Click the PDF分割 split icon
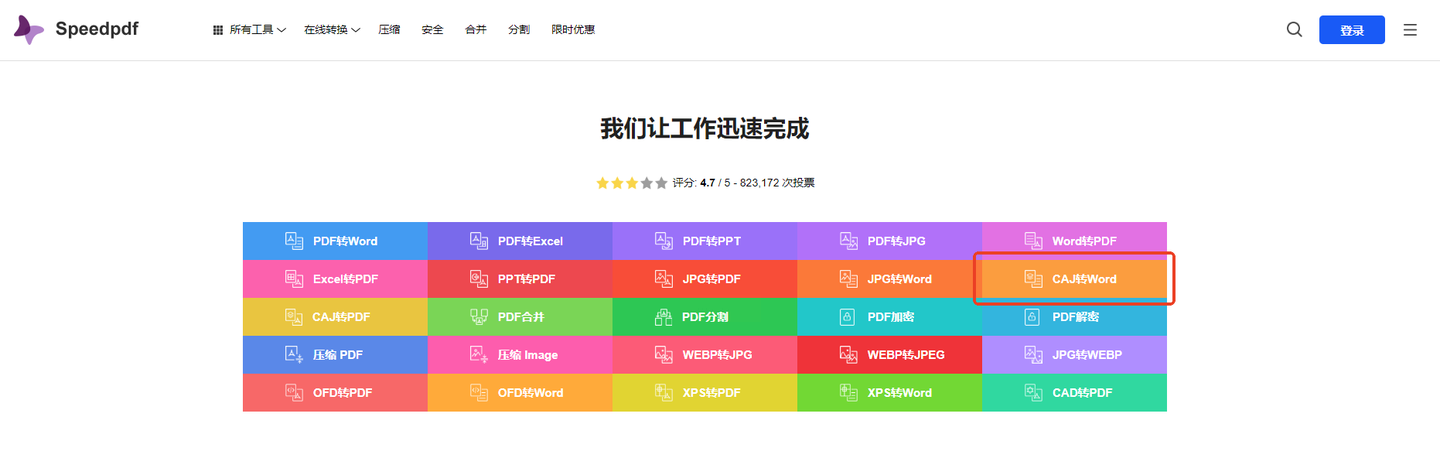The height and width of the screenshot is (458, 1440). pyautogui.click(x=663, y=317)
